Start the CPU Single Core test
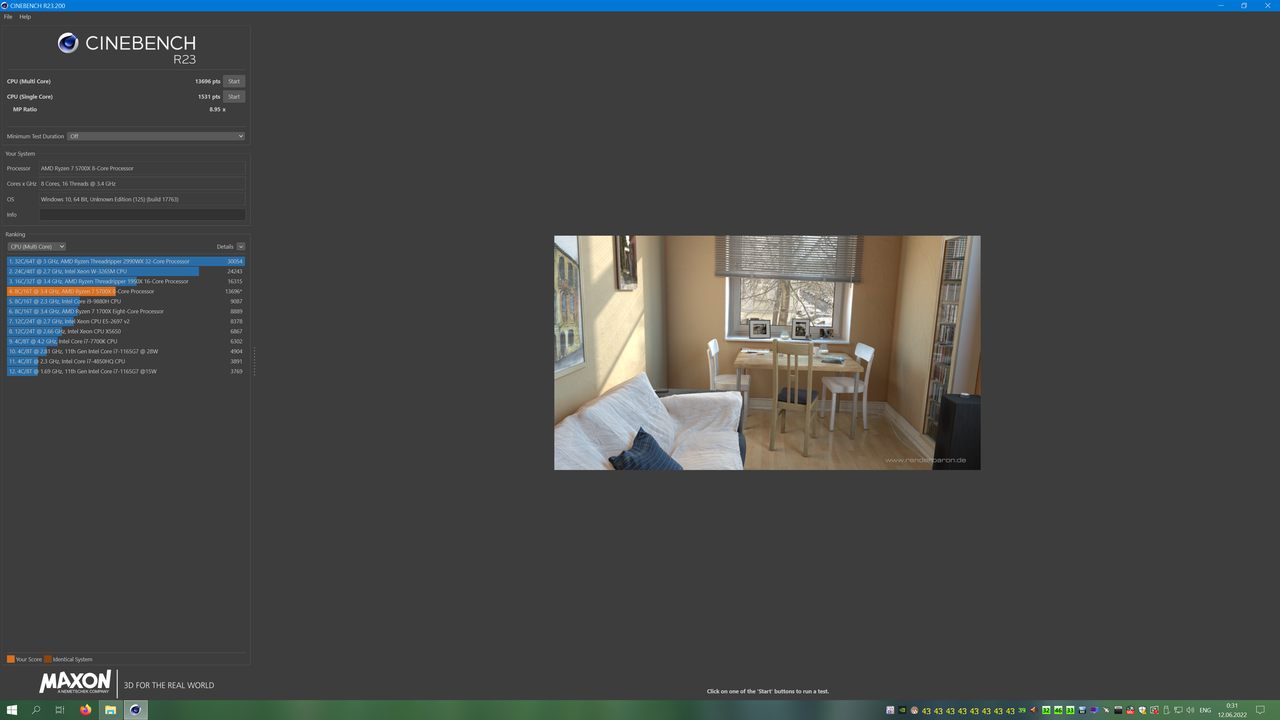1280x720 pixels. [233, 97]
